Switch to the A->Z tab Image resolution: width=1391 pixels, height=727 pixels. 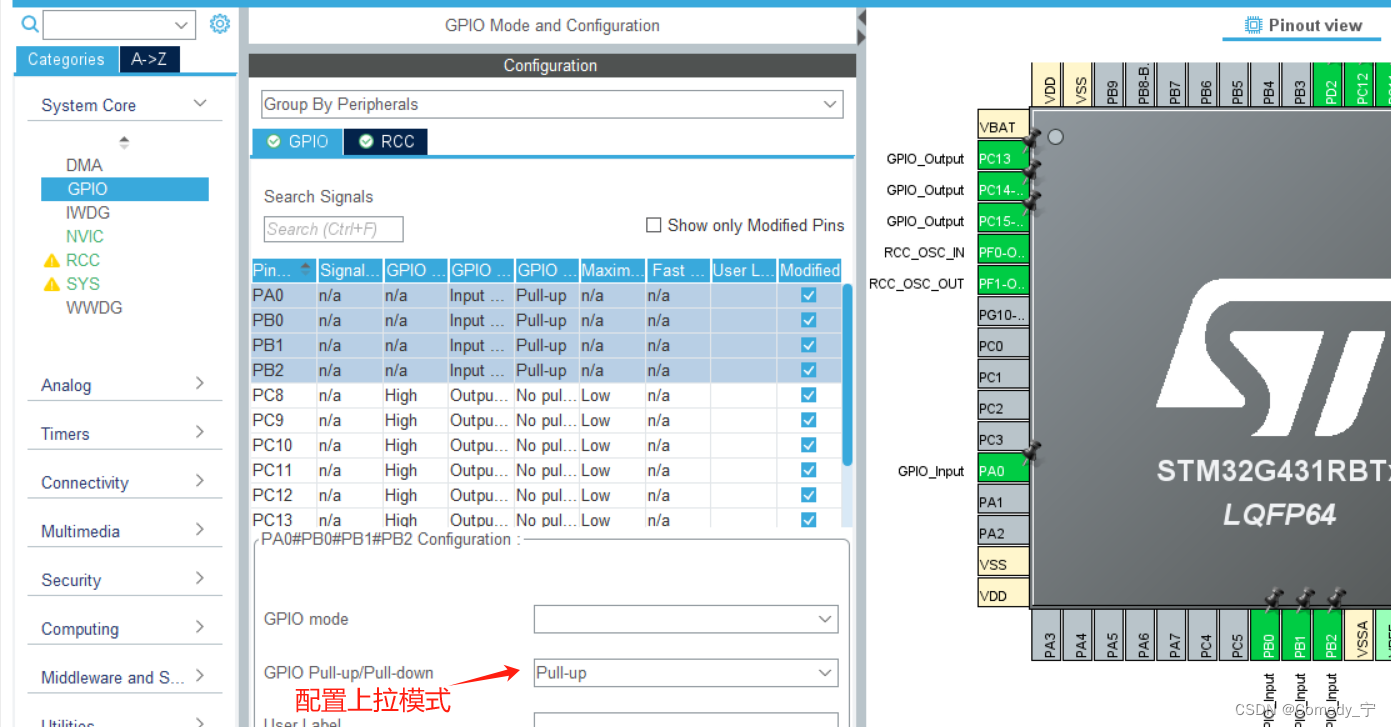[x=149, y=59]
